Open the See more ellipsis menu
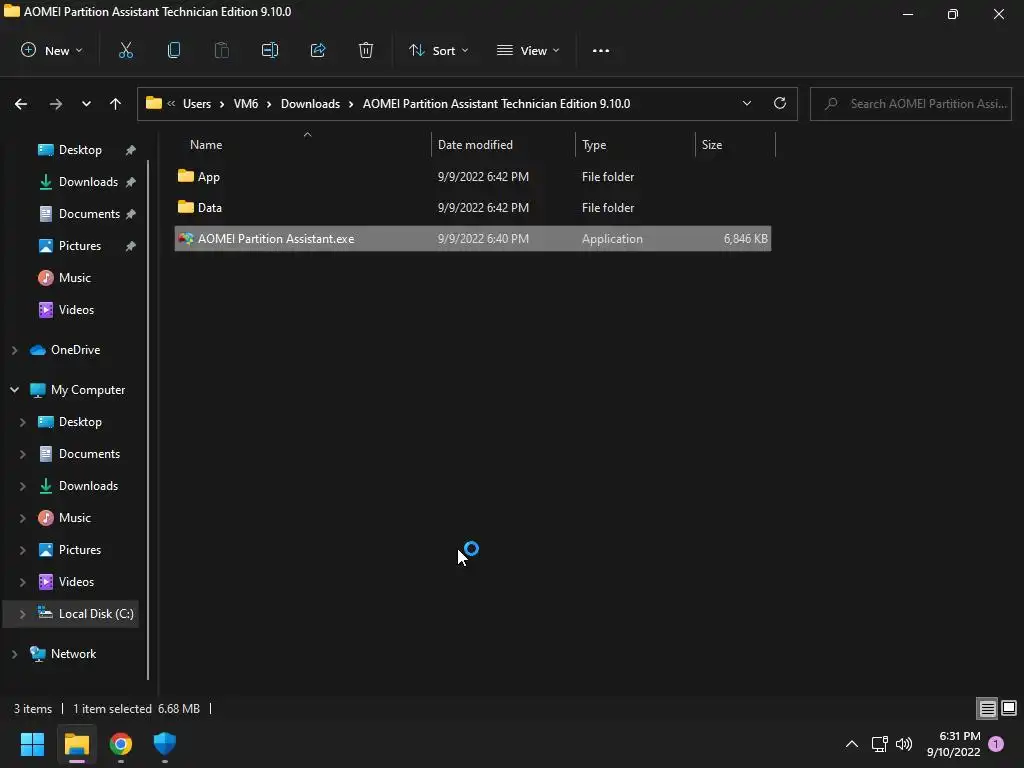The height and width of the screenshot is (768, 1024). click(601, 50)
